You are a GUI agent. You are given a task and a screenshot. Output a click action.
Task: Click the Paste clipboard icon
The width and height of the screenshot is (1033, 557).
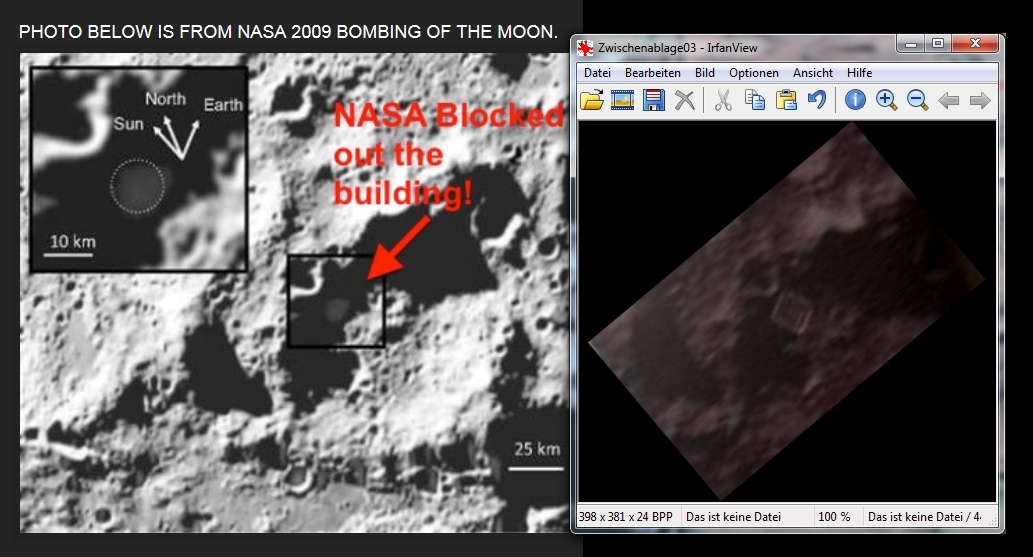tap(786, 100)
